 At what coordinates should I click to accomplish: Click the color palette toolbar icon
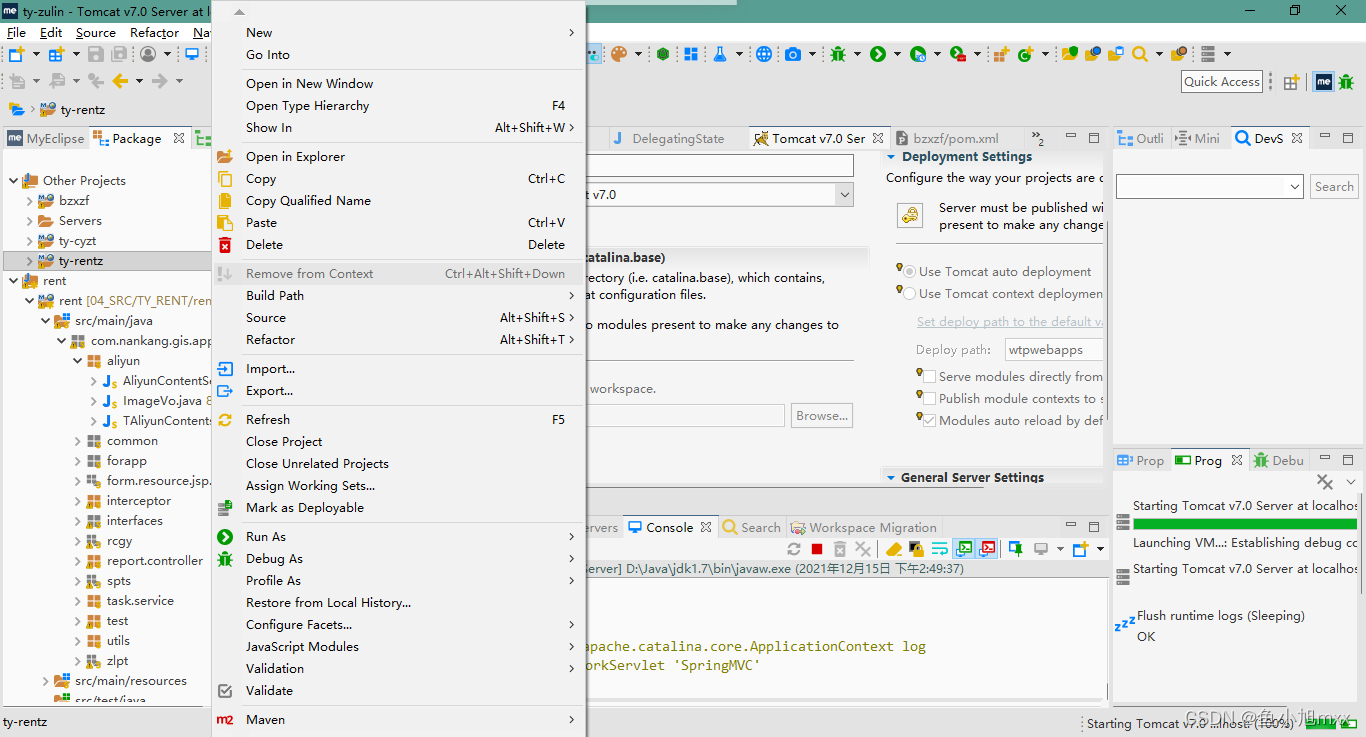click(x=620, y=54)
